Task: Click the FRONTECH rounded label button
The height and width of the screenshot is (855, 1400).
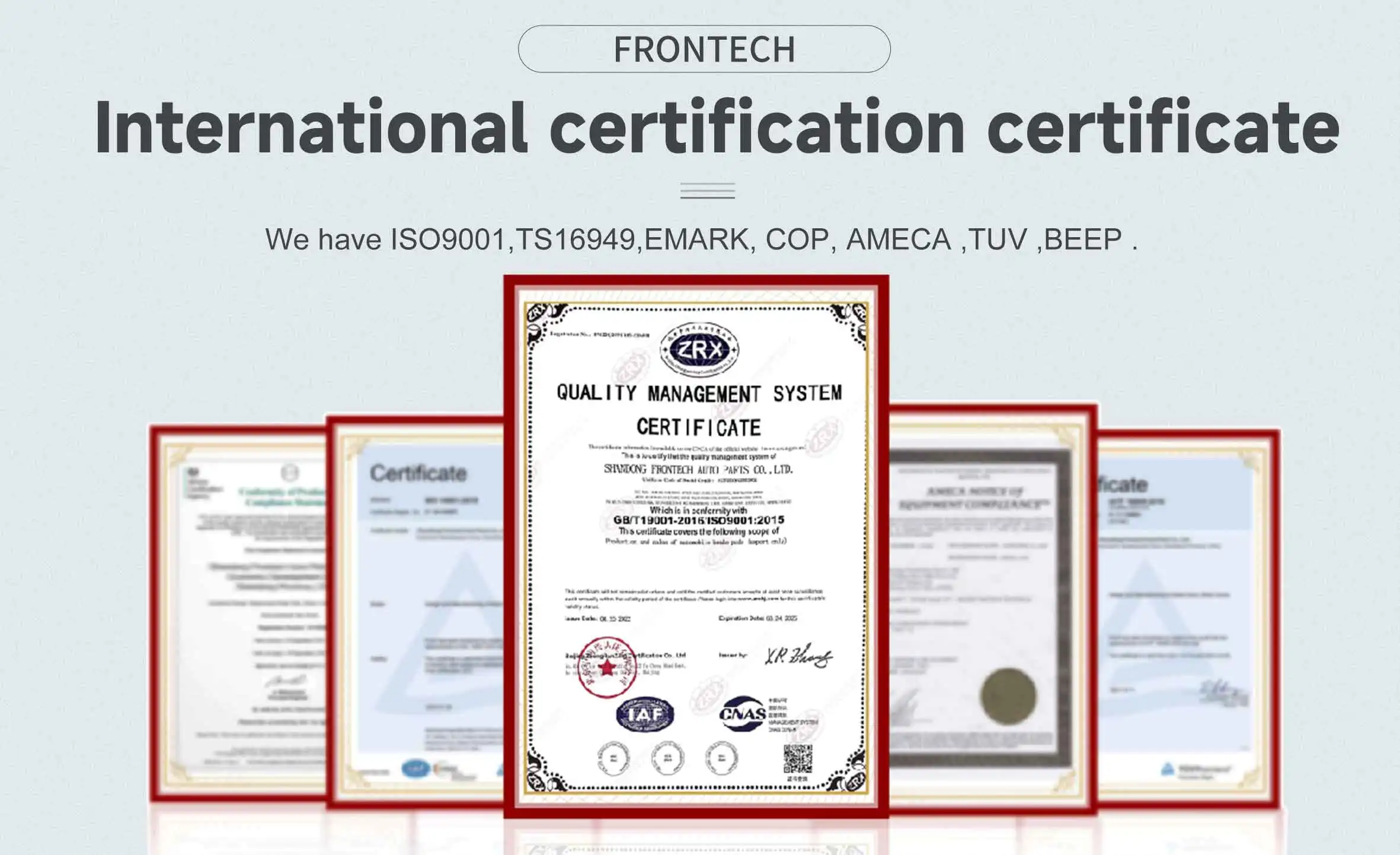Action: pyautogui.click(x=704, y=49)
